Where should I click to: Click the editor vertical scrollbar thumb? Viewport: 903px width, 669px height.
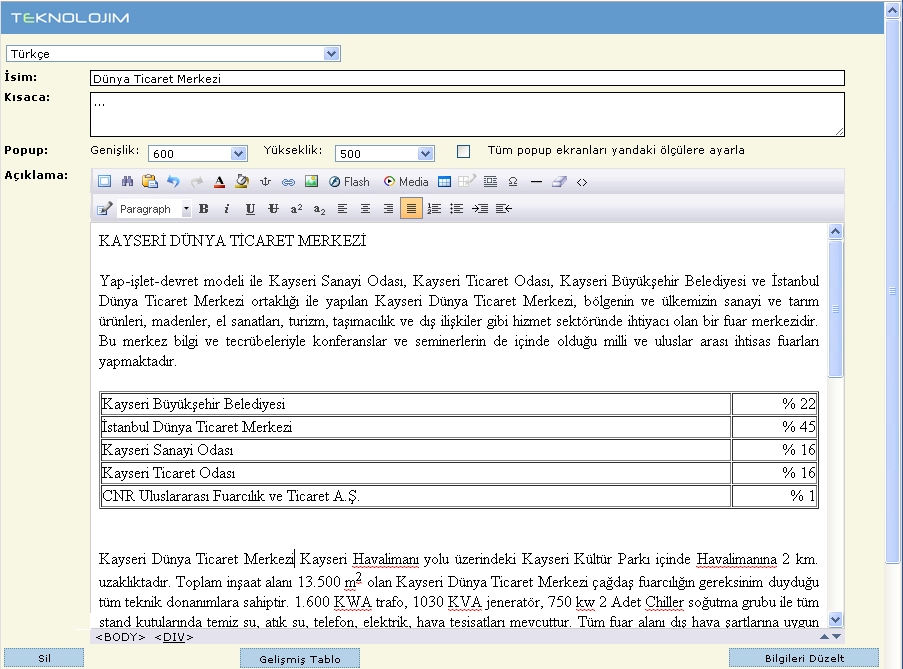point(836,309)
